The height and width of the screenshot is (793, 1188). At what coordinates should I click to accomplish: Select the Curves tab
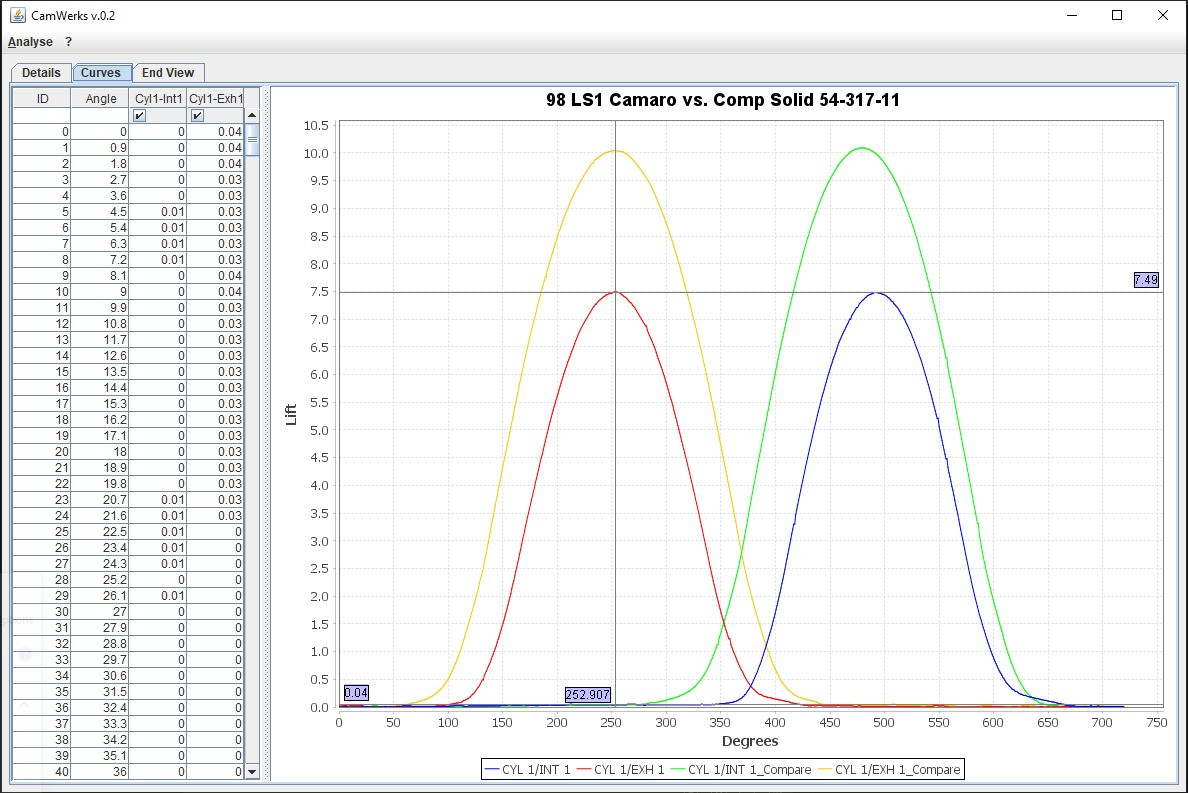(101, 73)
